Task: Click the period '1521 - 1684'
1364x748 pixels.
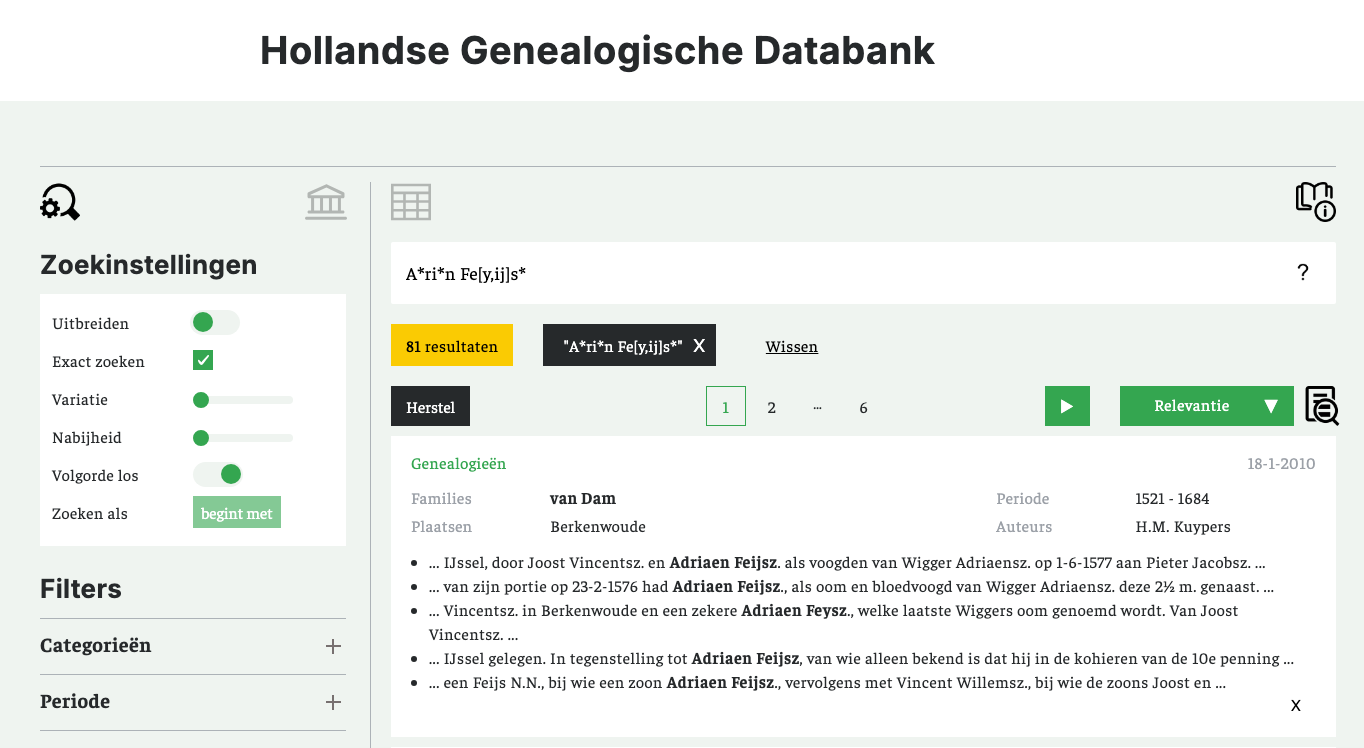Action: pyautogui.click(x=1172, y=498)
